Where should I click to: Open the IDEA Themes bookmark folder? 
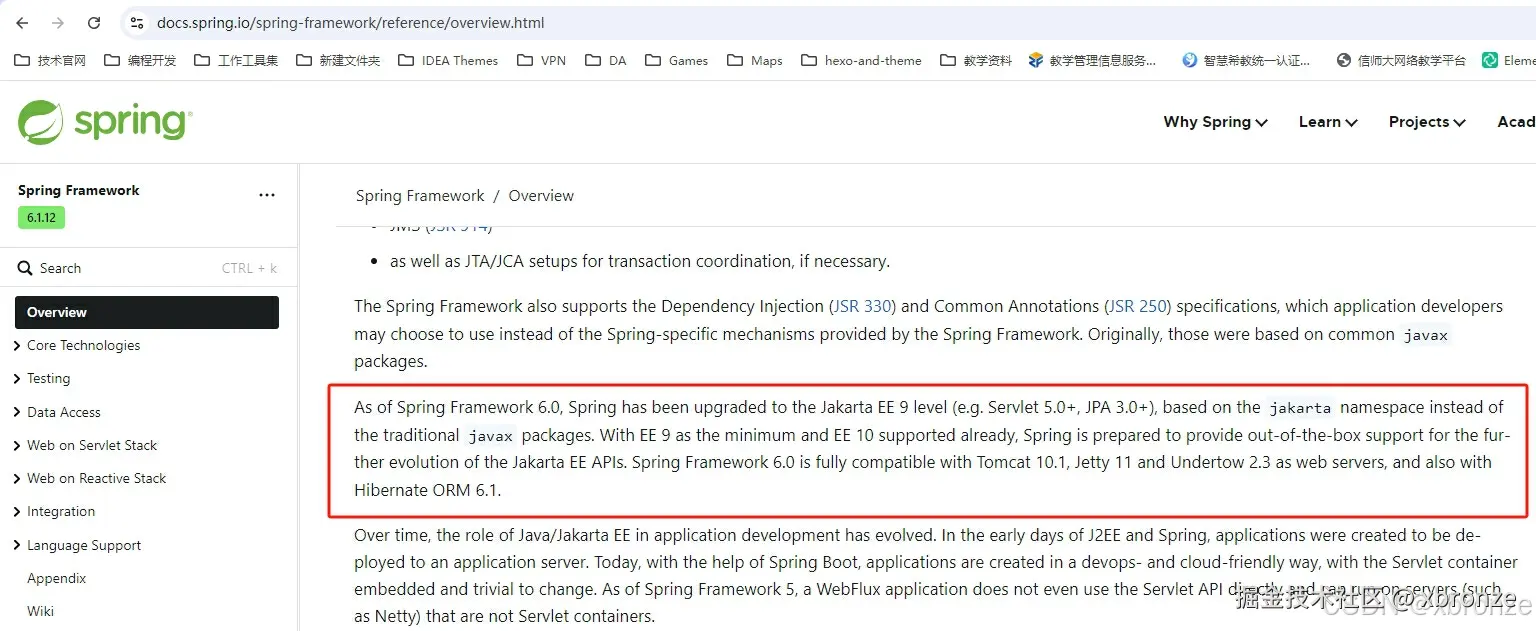(x=448, y=61)
